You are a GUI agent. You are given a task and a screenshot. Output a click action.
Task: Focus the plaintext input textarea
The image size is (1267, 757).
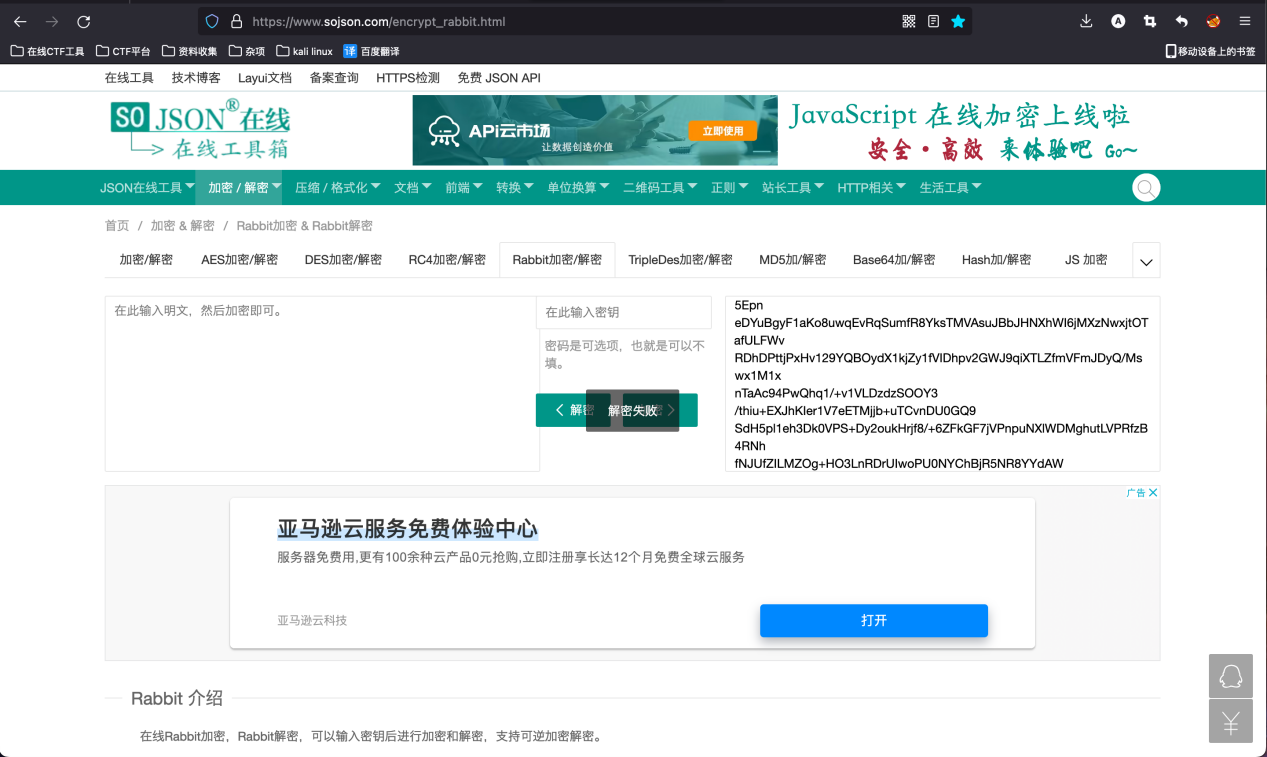pos(321,383)
